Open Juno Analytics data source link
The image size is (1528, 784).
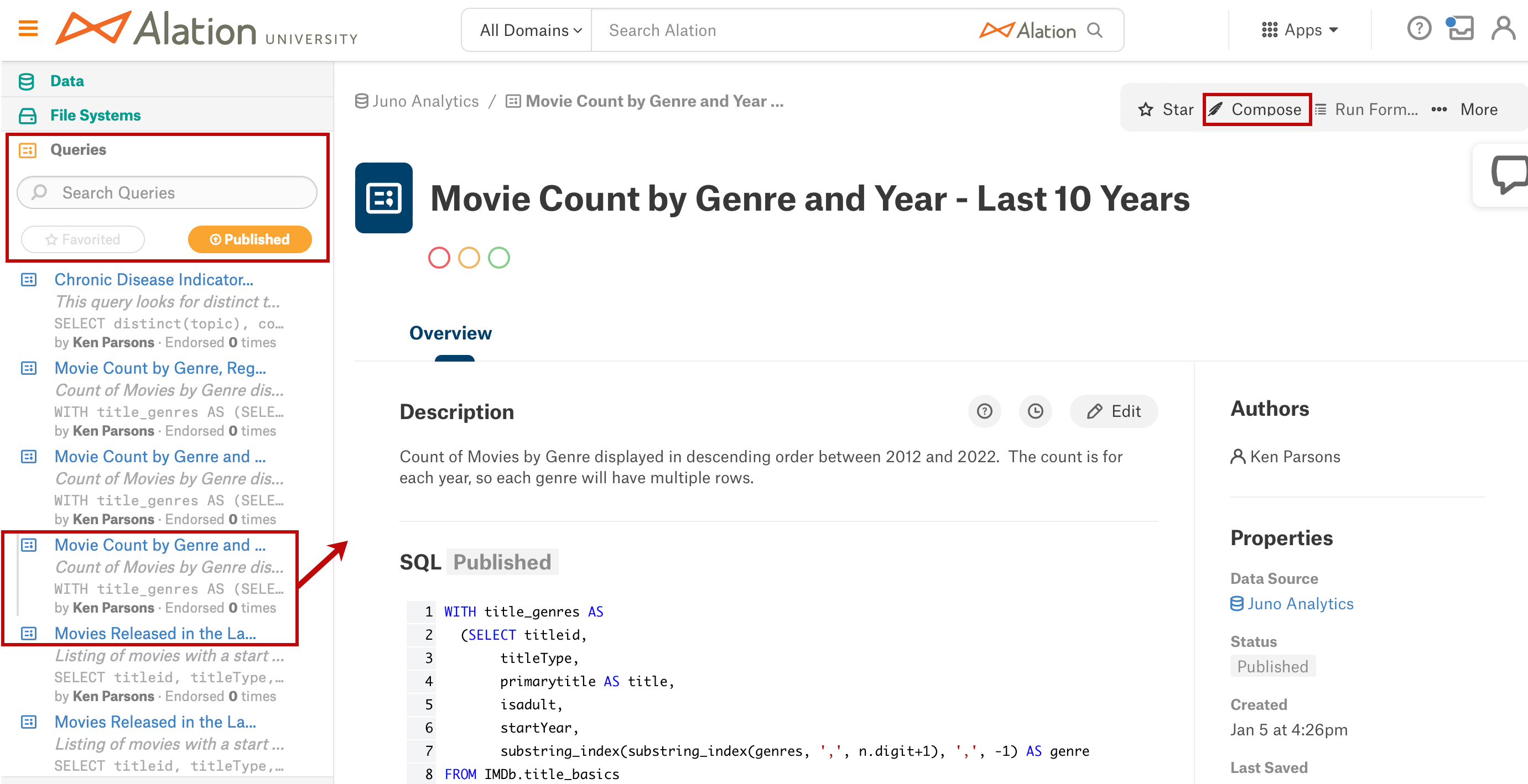click(1292, 604)
